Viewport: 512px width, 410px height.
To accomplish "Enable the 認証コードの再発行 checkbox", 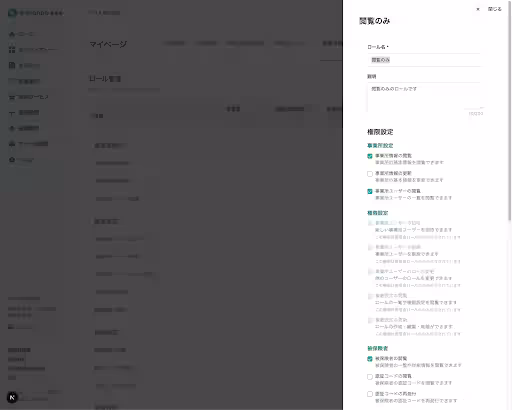I will point(370,394).
